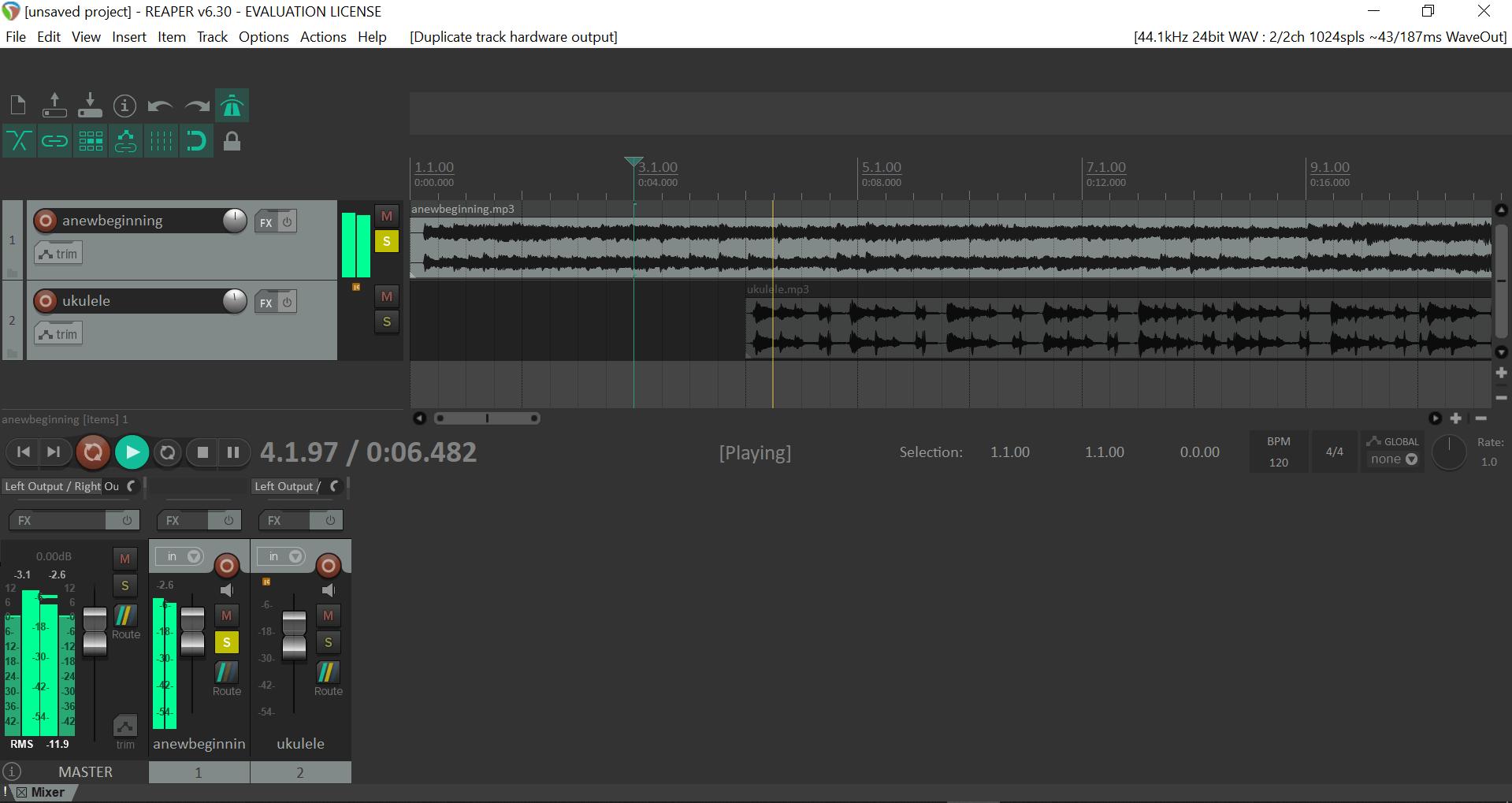The width and height of the screenshot is (1512, 803).
Task: Click the Undo arrow in the toolbar
Action: [x=160, y=106]
